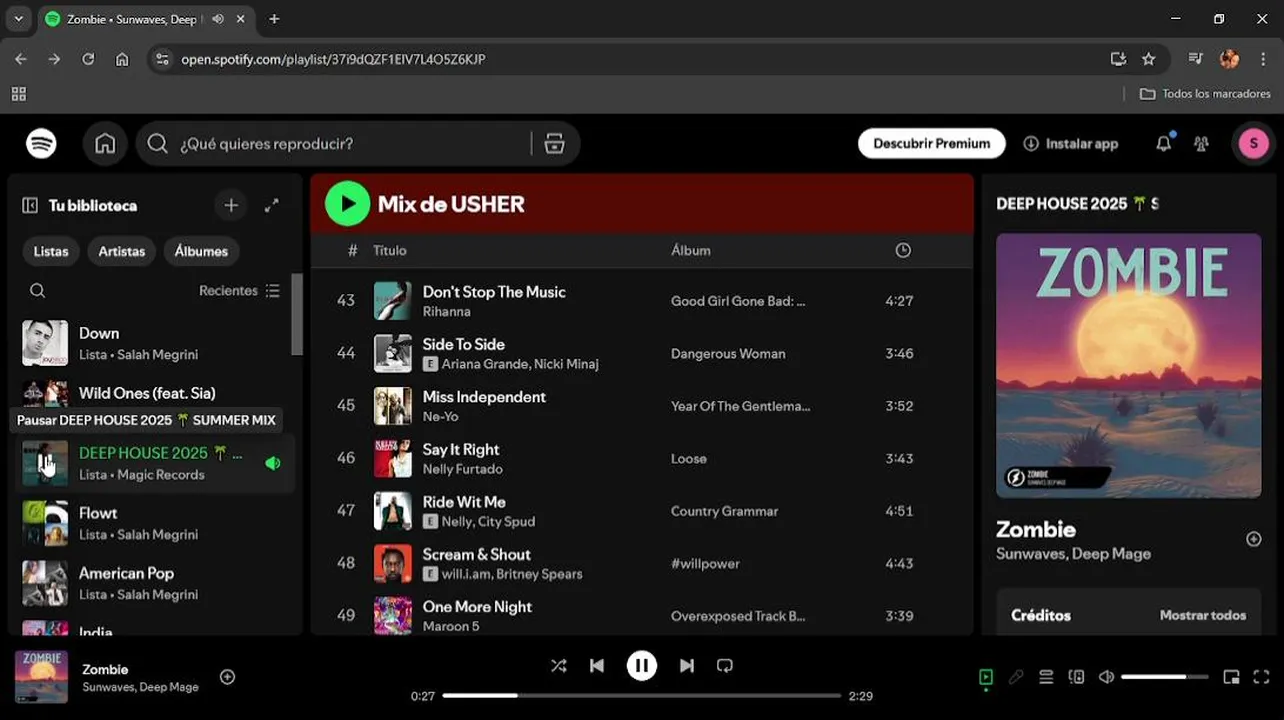The height and width of the screenshot is (720, 1284).
Task: Open the pink S profile avatar
Action: 1253,144
